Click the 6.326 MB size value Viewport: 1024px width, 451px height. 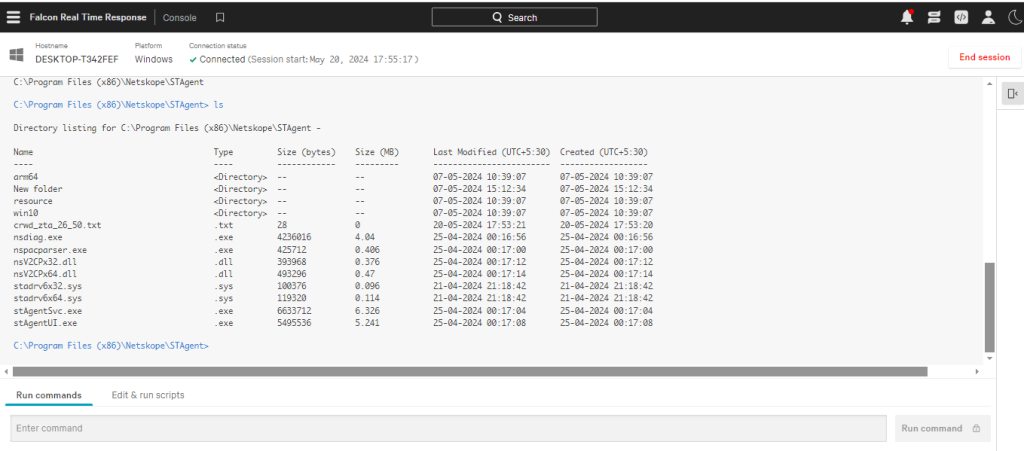(367, 311)
